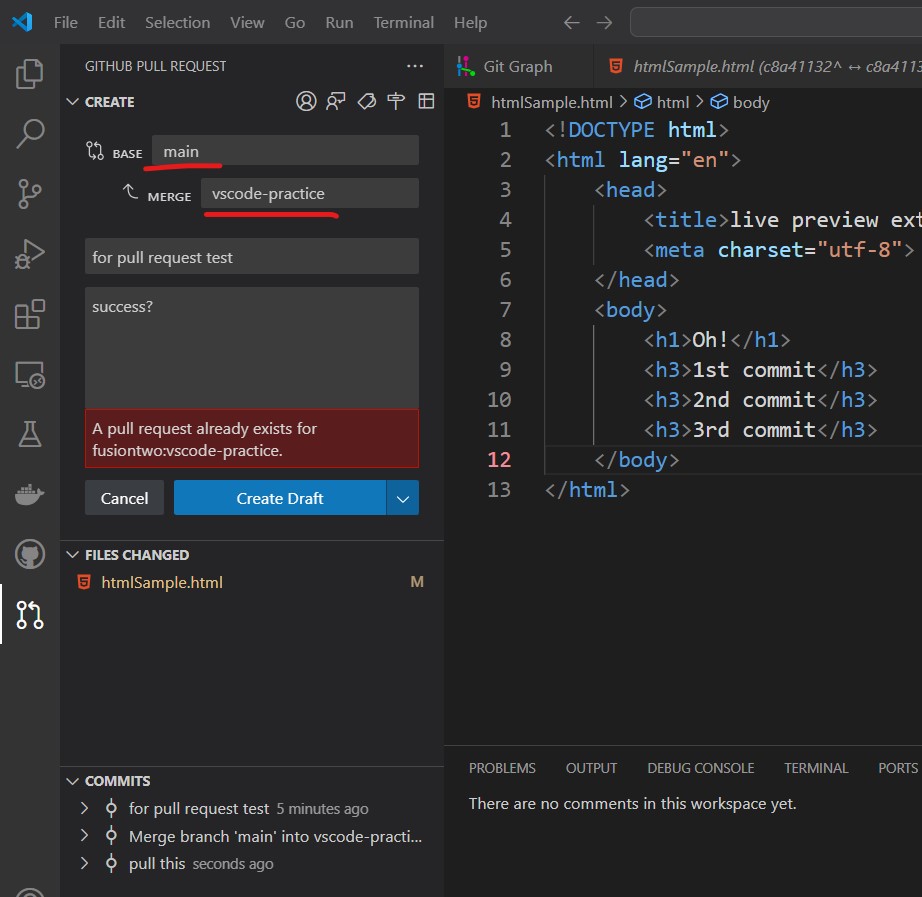Add project using the table icon
The image size is (922, 897).
coord(426,101)
